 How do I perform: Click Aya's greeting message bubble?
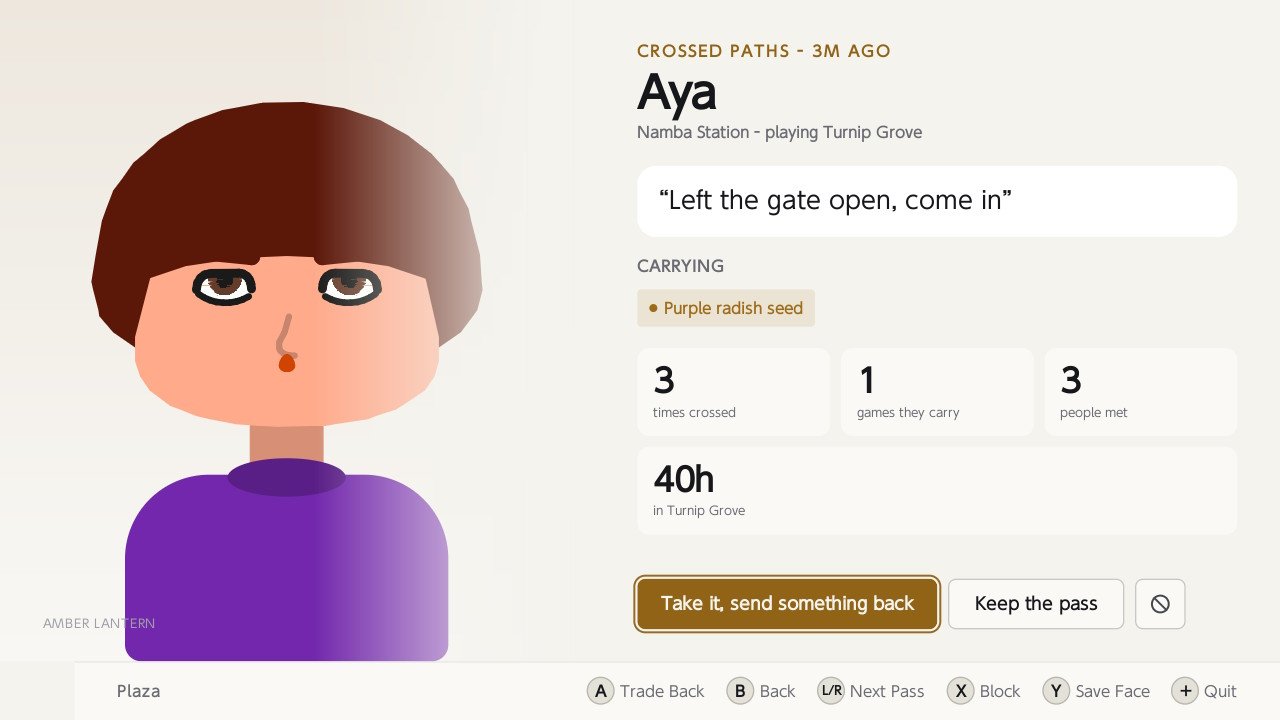click(937, 201)
